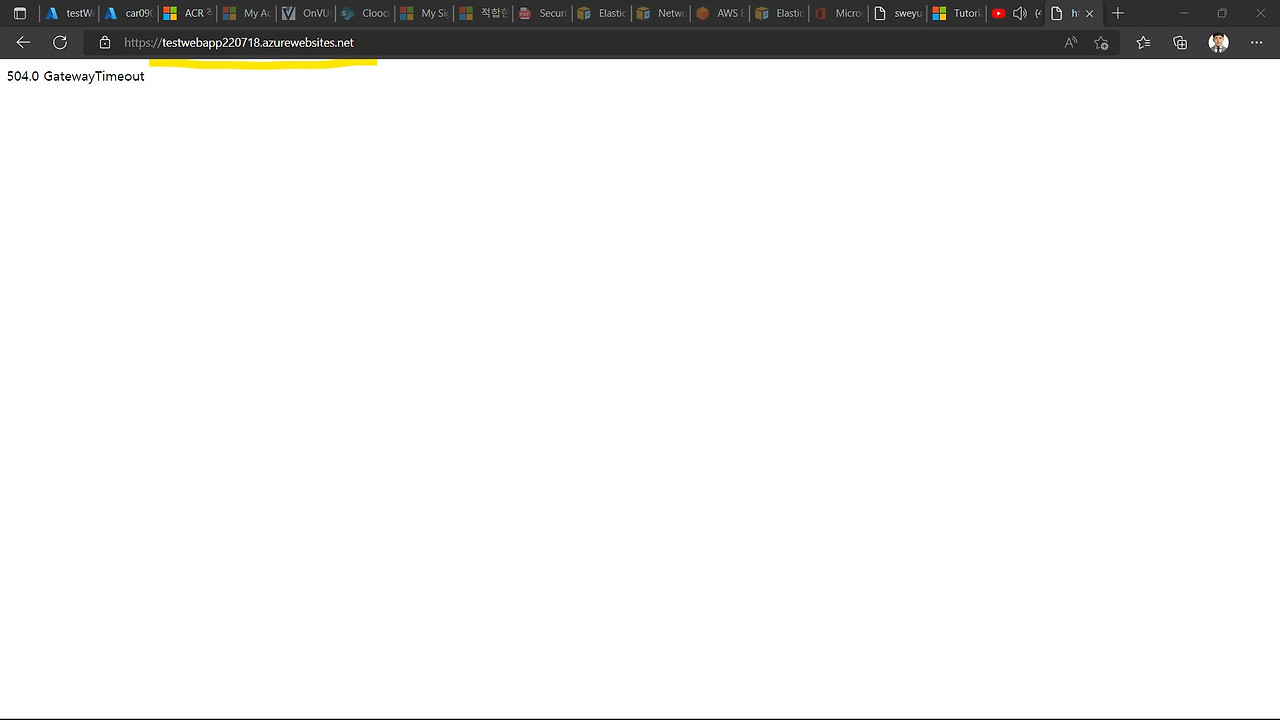Switch to the Netwo tab

coord(660,14)
